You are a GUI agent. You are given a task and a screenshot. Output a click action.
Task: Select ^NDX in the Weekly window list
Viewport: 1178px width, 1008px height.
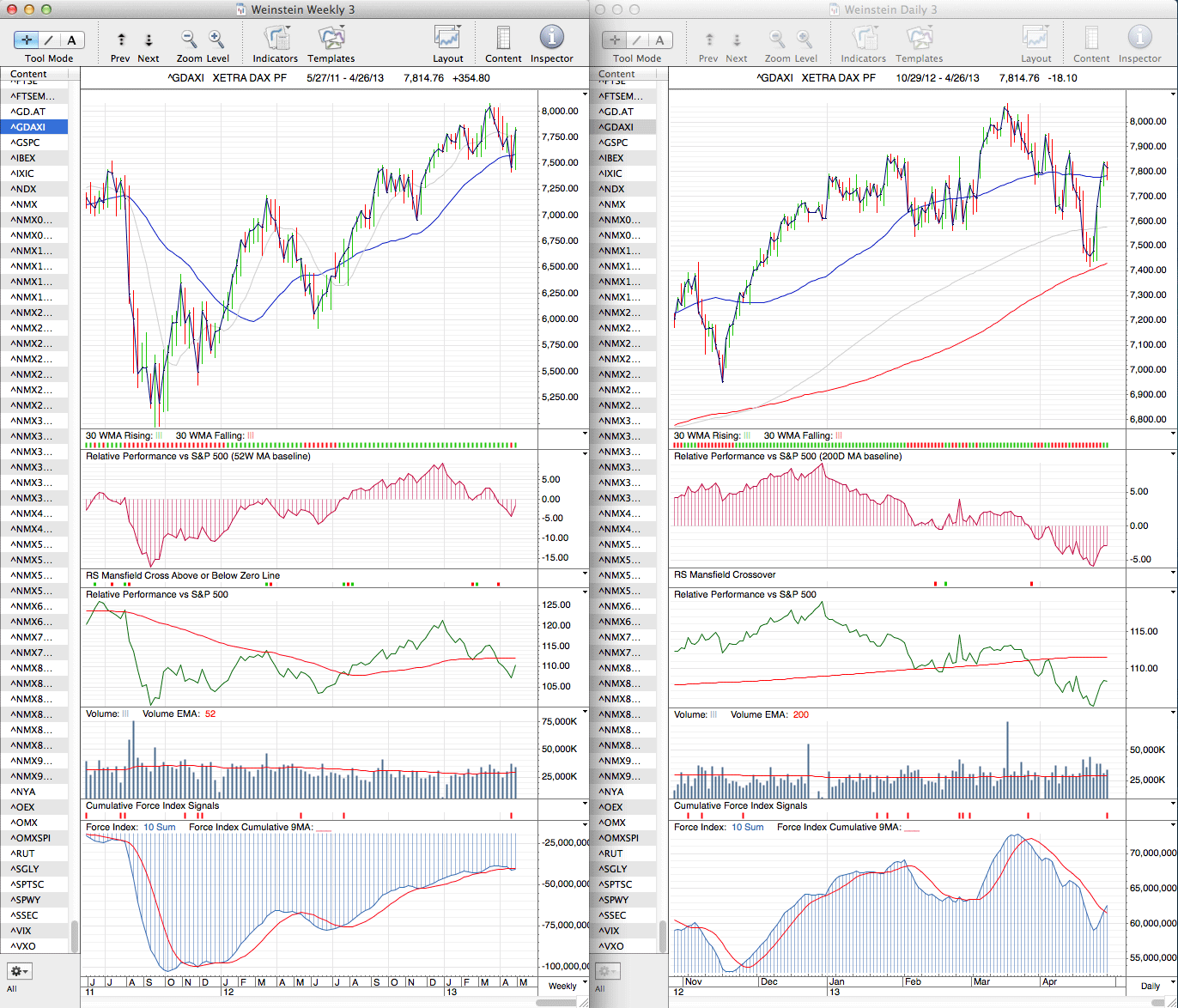point(34,189)
